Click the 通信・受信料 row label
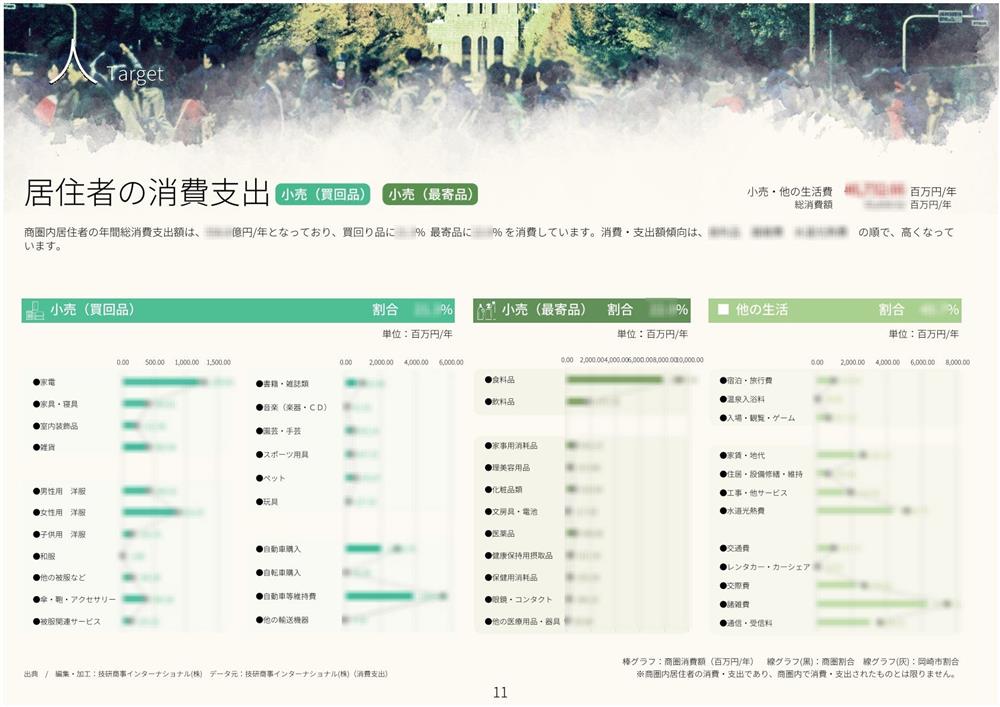 pos(746,623)
